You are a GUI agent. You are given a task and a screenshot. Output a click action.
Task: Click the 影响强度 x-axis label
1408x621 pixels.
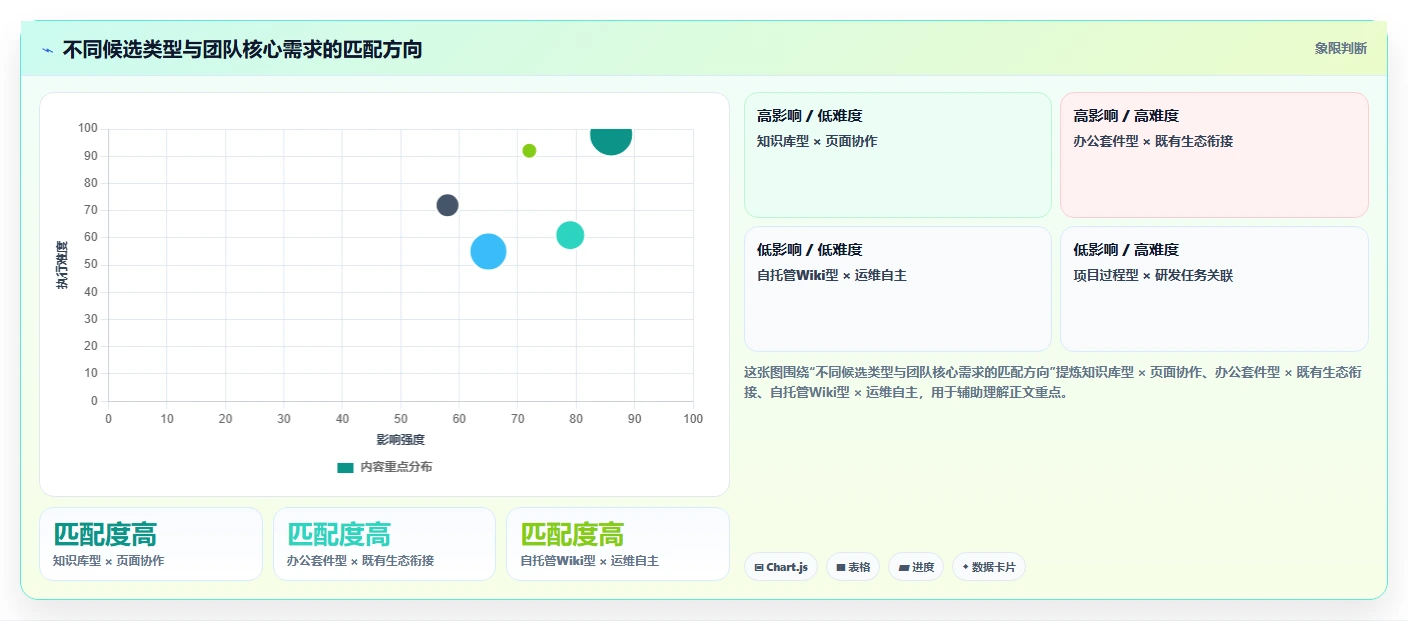click(x=401, y=439)
